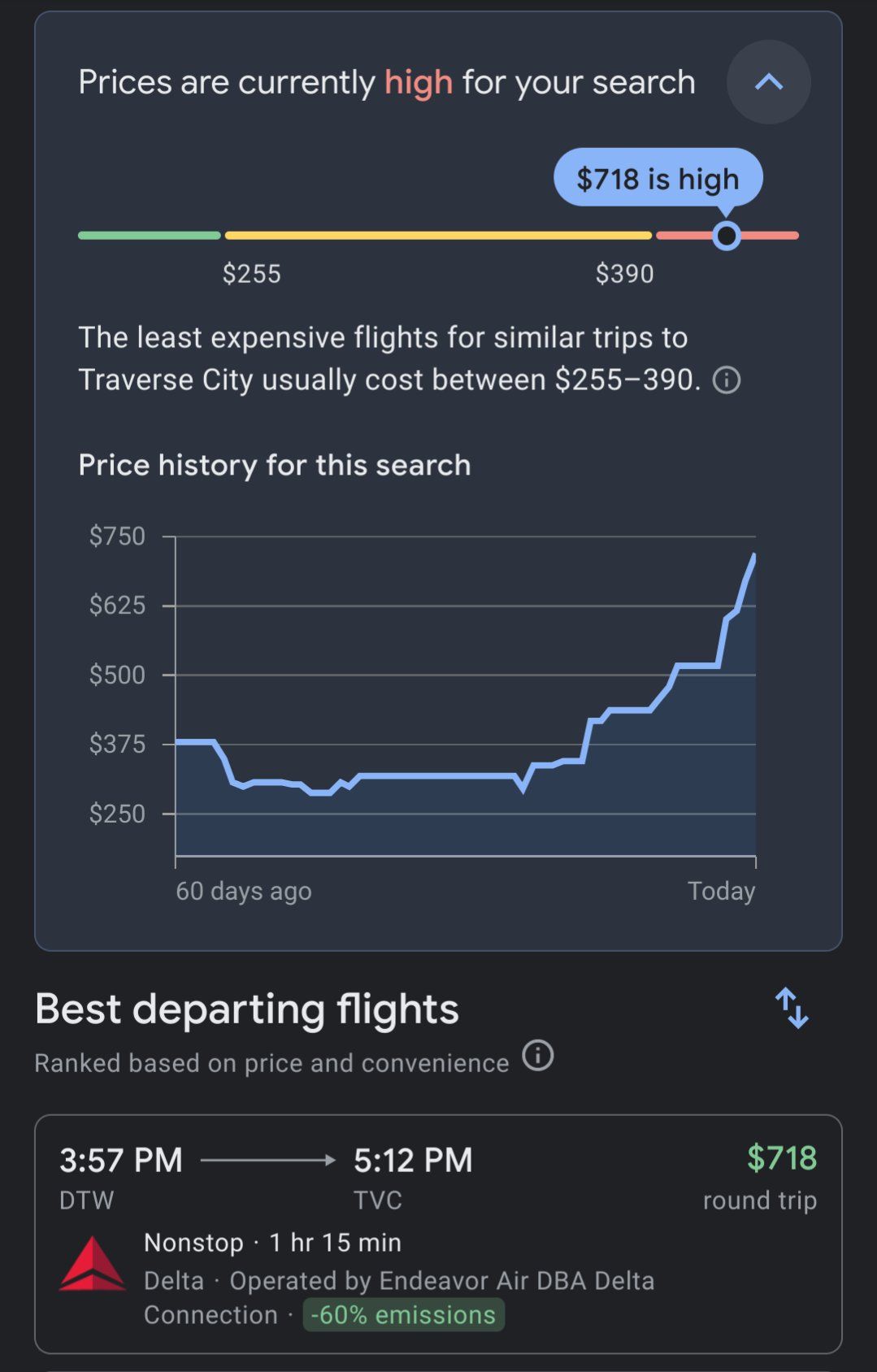Click the $255 low range label
This screenshot has width=877, height=1372.
coord(252,274)
